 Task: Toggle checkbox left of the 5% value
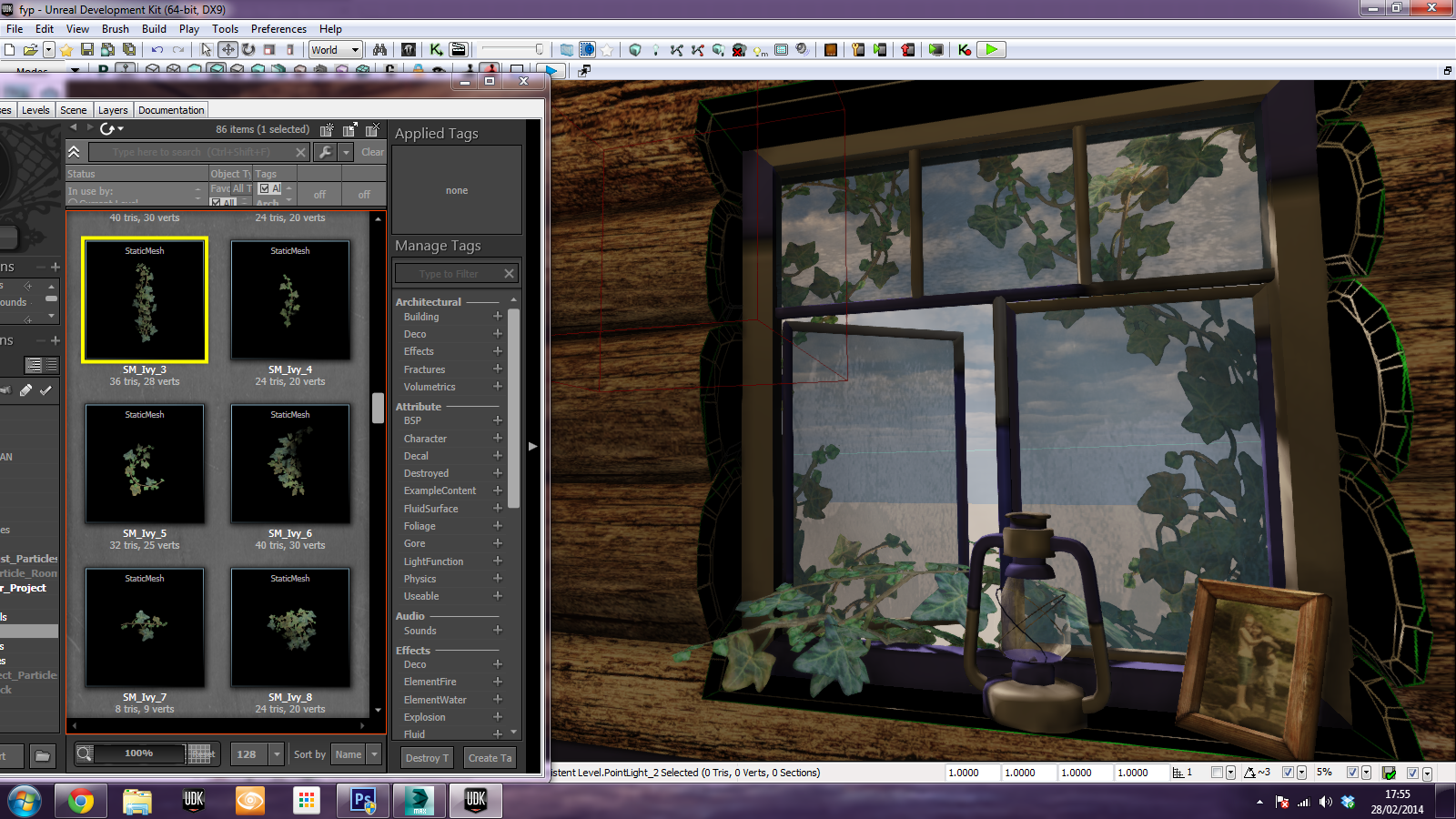click(1288, 773)
